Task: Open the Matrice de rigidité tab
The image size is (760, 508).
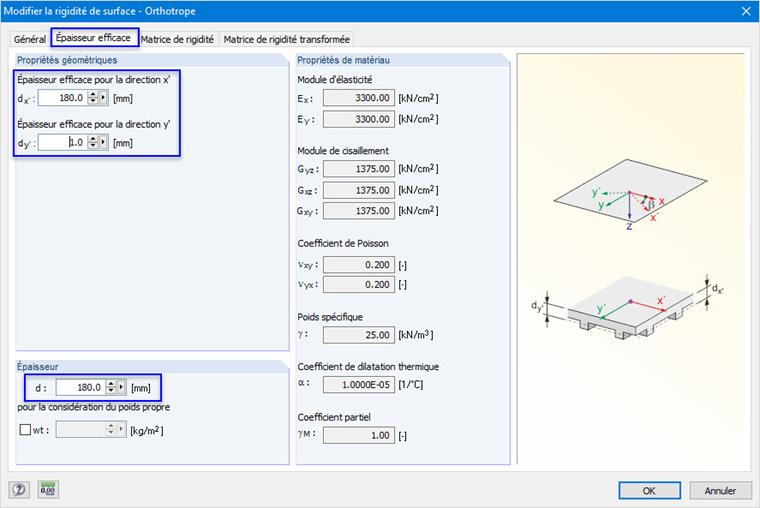Action: pyautogui.click(x=177, y=39)
